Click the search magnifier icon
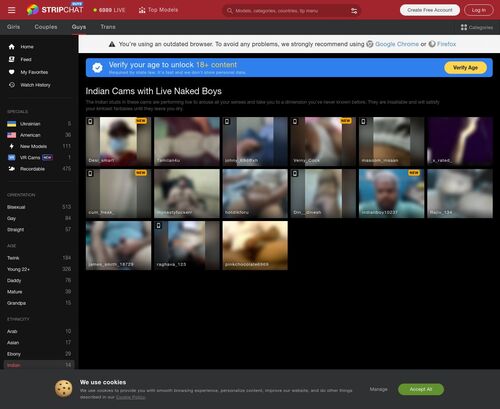Screen dimensions: 500x409 click(230, 11)
